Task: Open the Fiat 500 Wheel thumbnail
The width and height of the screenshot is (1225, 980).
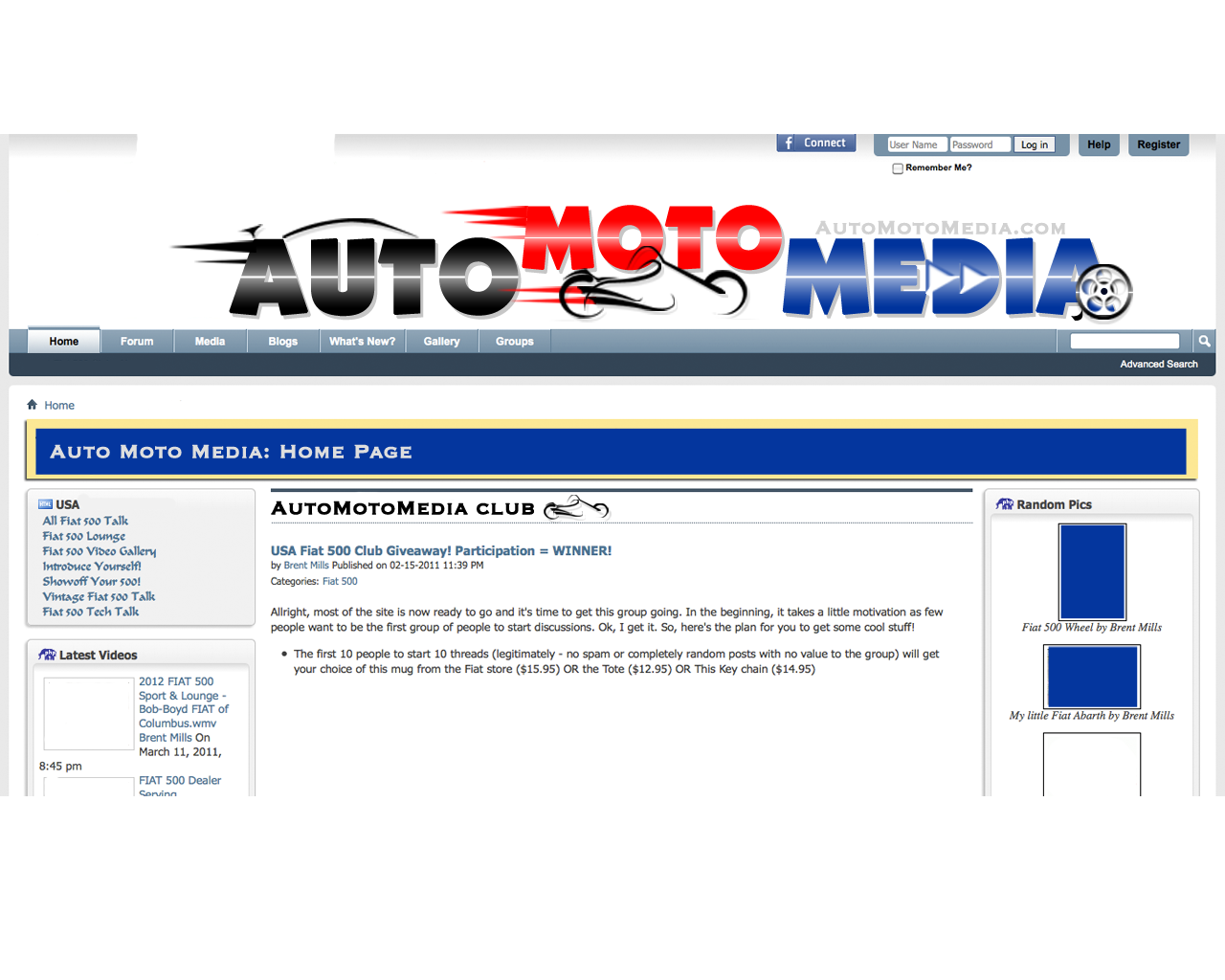Action: pos(1092,571)
